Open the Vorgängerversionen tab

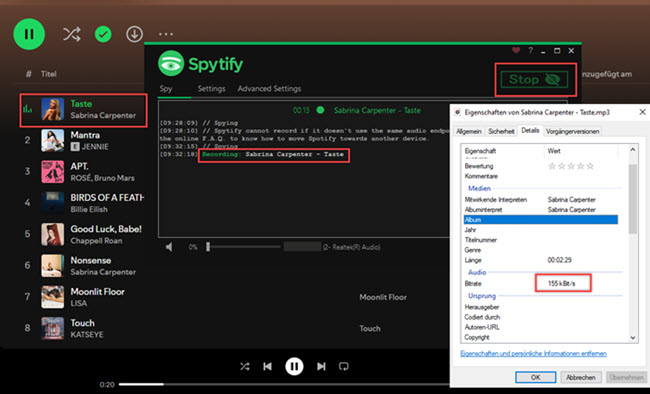[x=572, y=131]
